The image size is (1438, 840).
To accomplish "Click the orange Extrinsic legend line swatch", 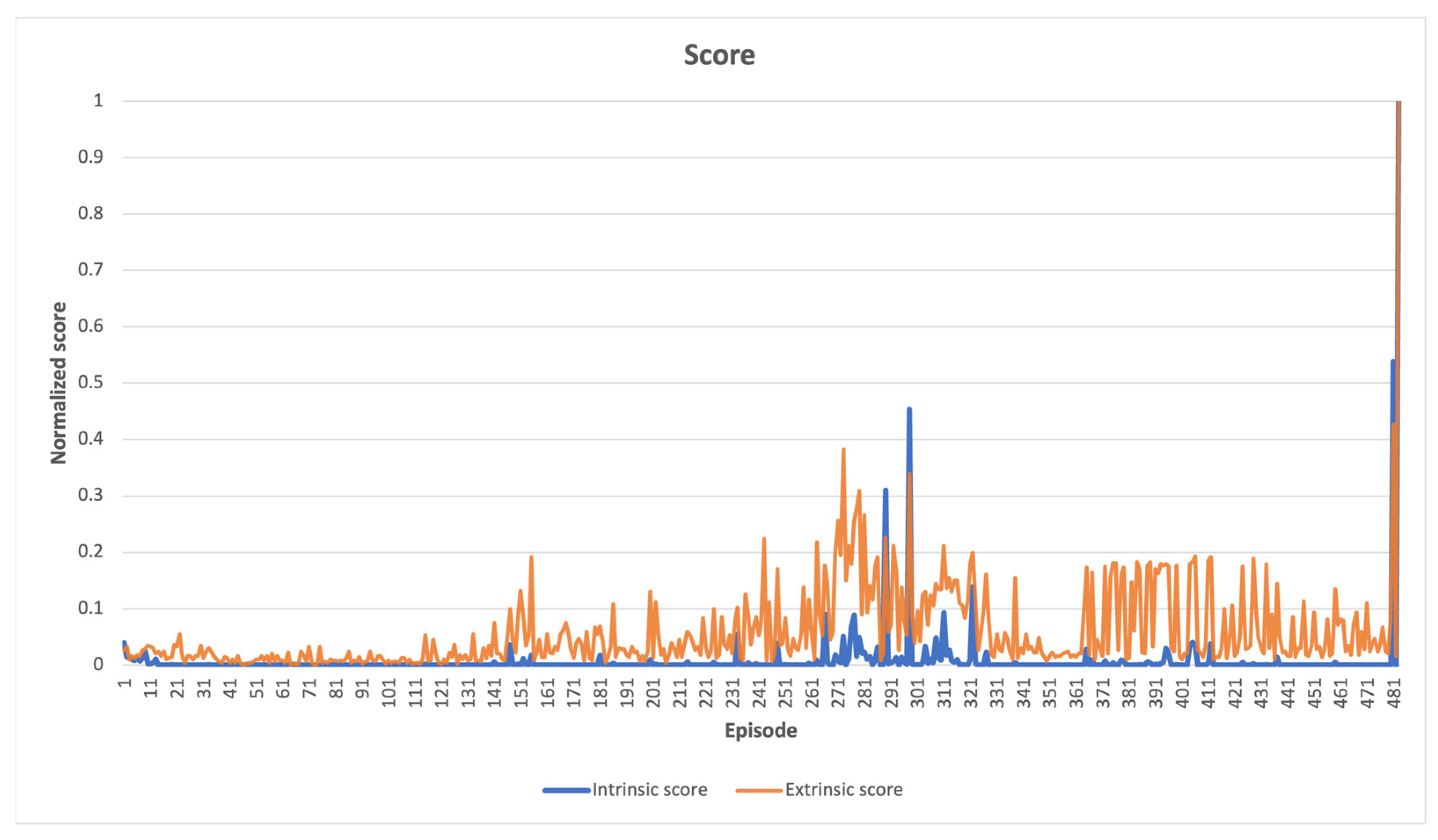I will 759,790.
